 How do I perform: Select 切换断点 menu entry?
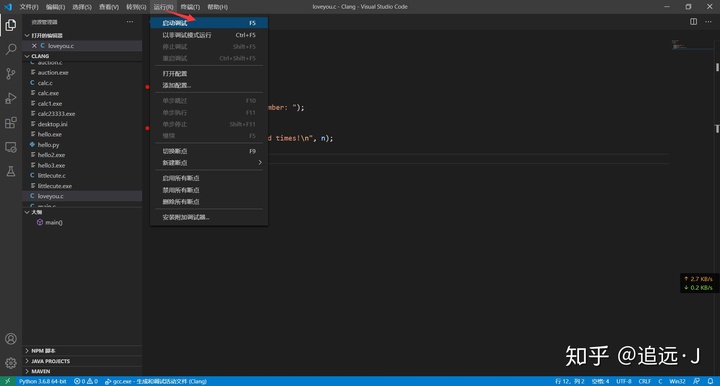[x=209, y=151]
